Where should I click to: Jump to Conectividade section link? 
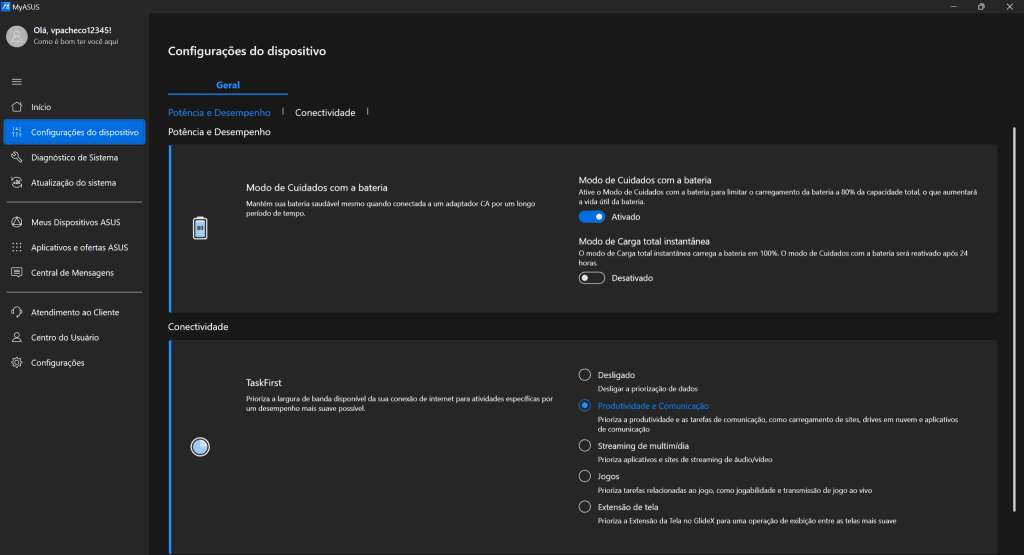coord(325,112)
